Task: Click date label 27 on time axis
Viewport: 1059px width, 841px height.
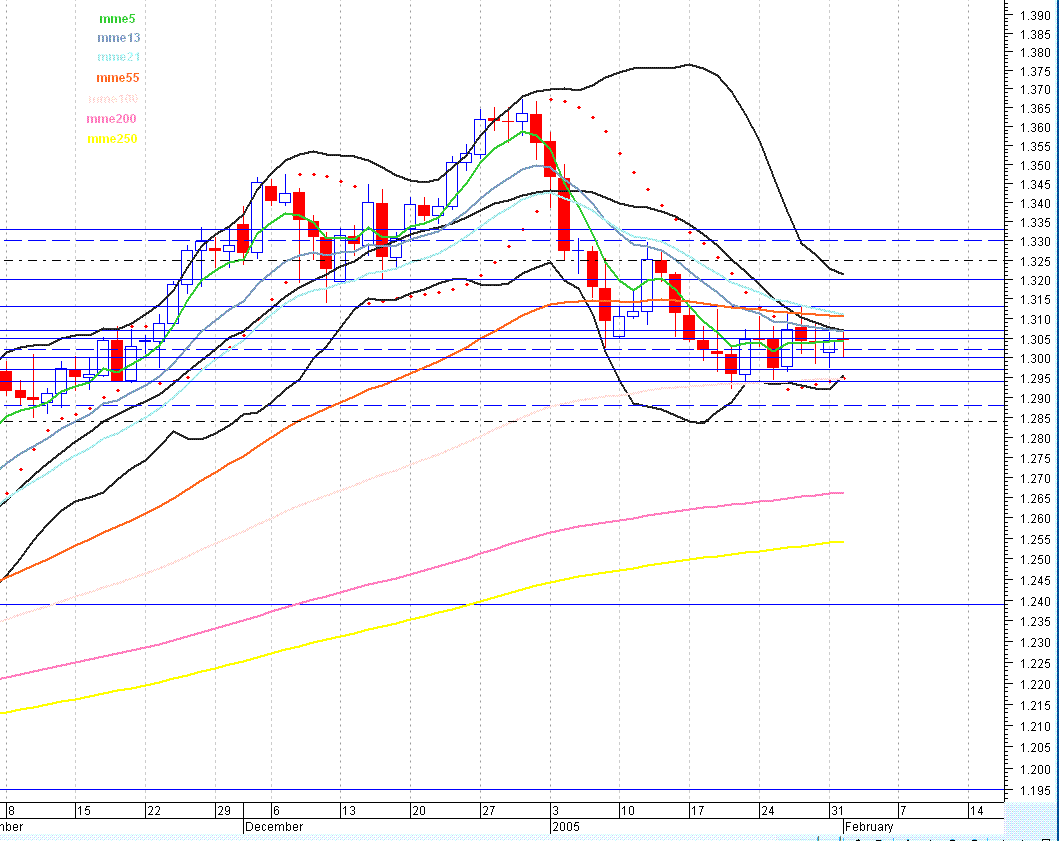Action: [488, 811]
